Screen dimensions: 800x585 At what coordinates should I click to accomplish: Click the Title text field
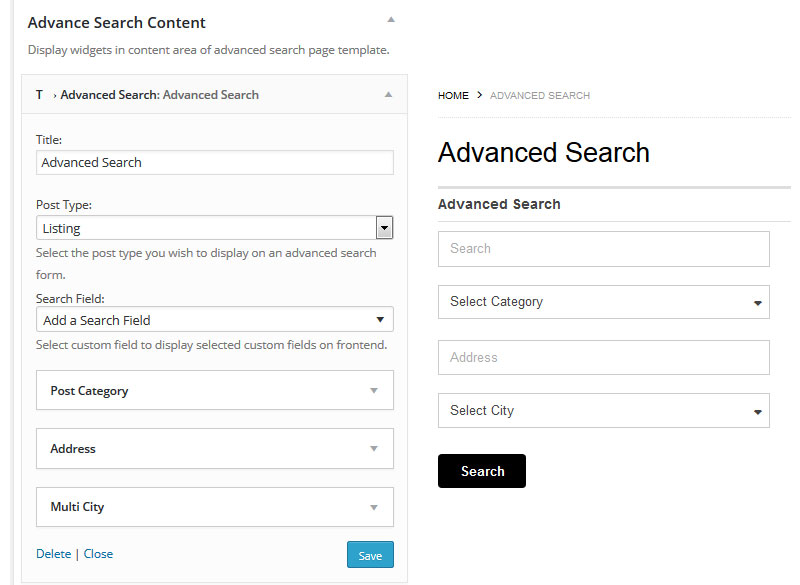point(215,163)
